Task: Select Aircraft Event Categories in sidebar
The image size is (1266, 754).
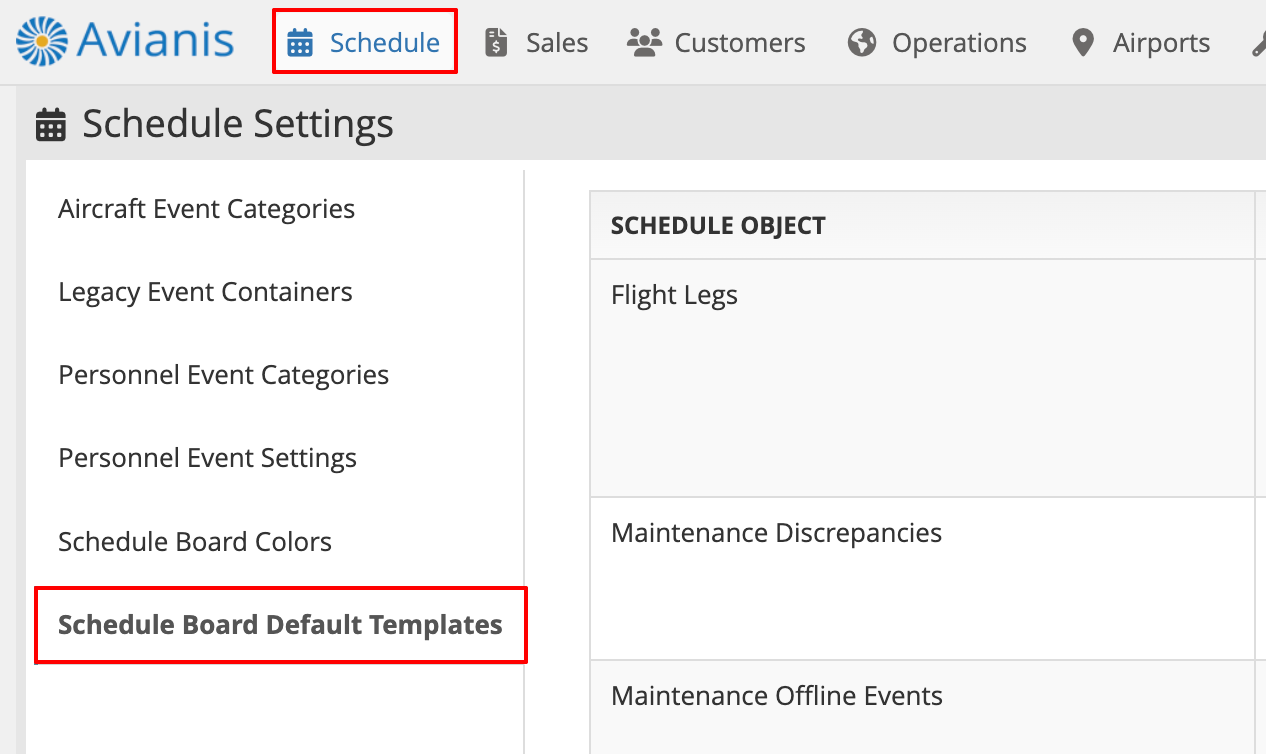Action: pos(207,209)
